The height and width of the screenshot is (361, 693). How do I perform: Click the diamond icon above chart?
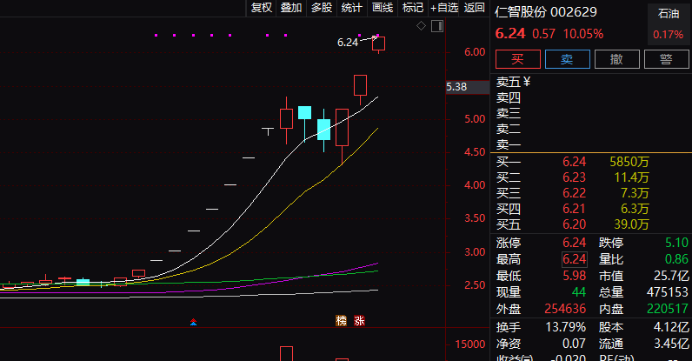(421, 26)
